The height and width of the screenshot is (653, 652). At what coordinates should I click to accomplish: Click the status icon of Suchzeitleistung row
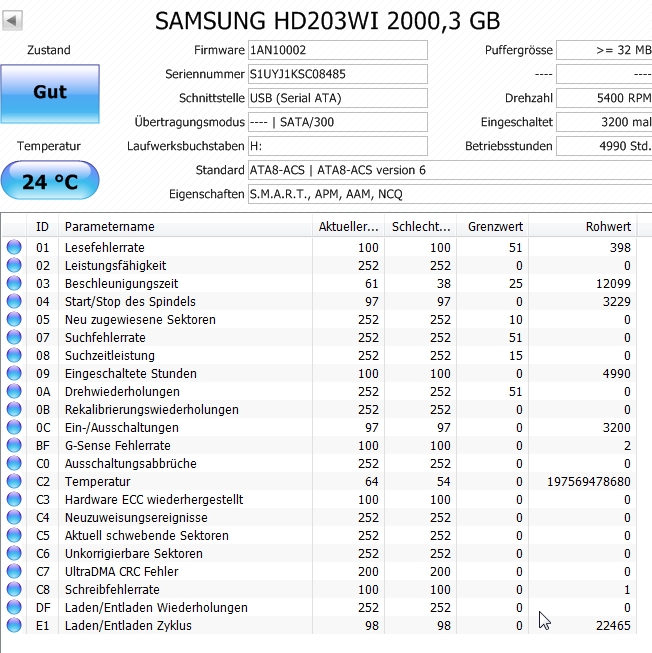(14, 355)
